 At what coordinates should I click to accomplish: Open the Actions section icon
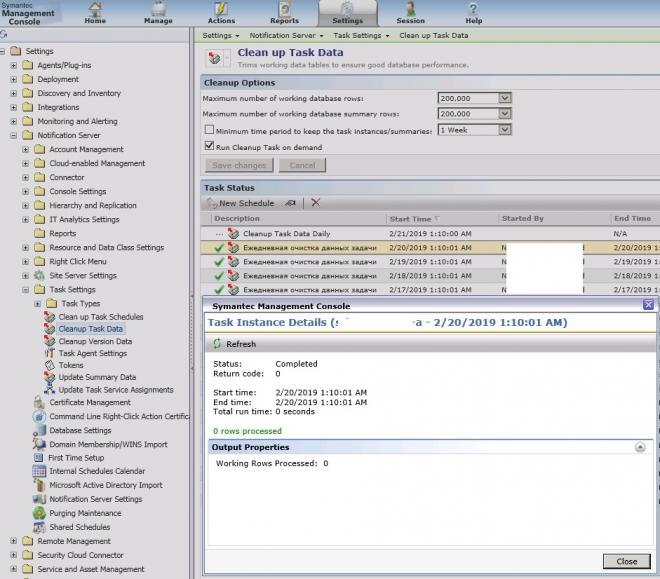(221, 9)
